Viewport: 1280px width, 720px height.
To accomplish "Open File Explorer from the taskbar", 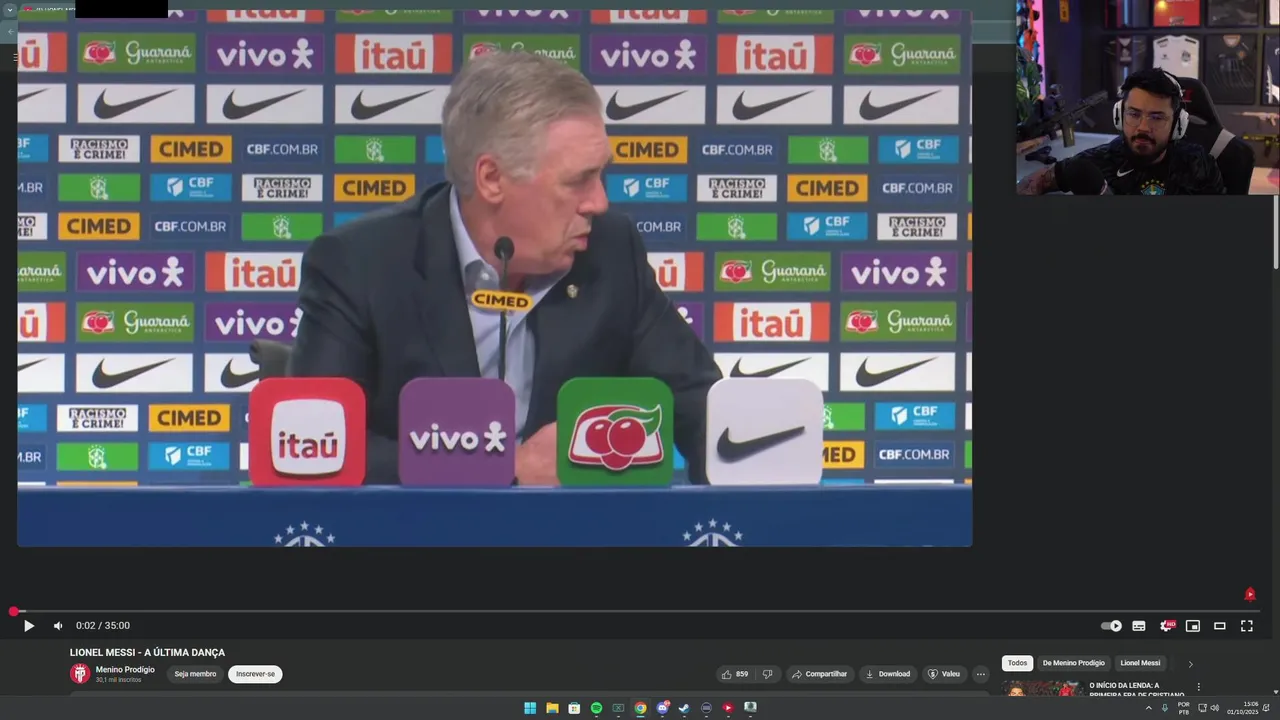I will [552, 708].
